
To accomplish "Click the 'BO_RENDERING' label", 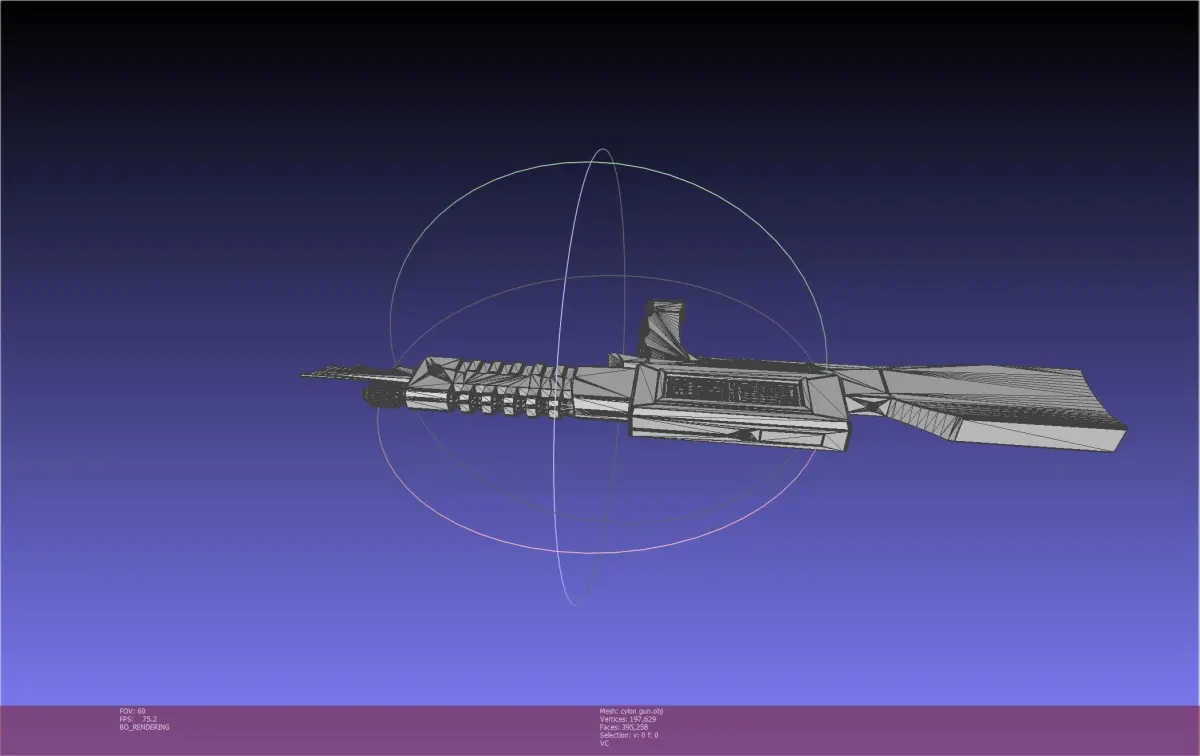I will pos(144,727).
